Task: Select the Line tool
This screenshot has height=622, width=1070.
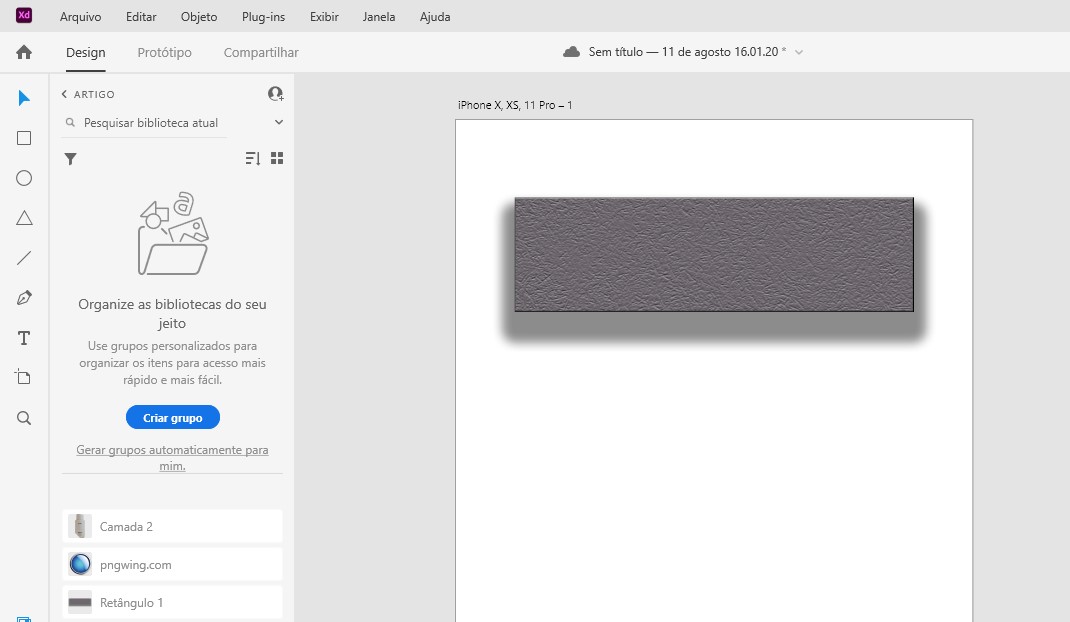Action: click(x=24, y=258)
